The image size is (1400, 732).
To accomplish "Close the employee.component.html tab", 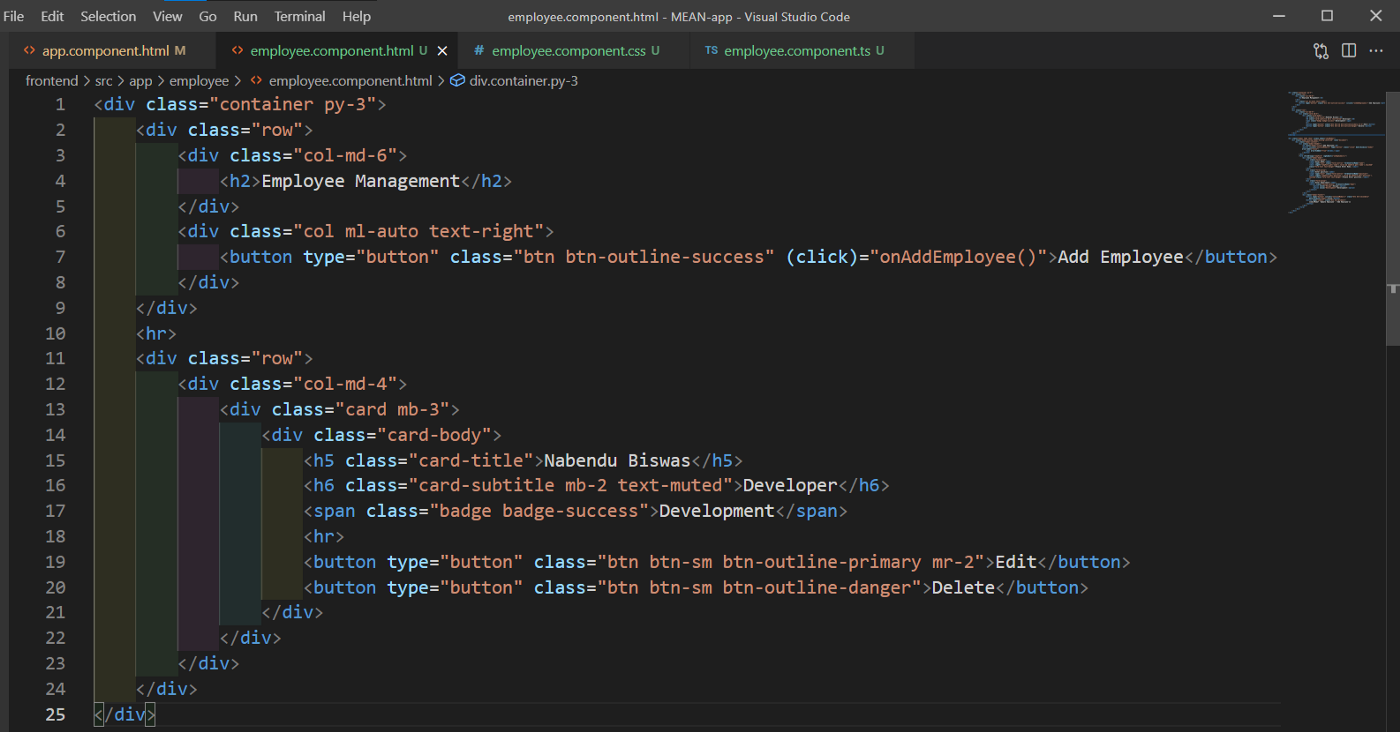I will point(442,51).
